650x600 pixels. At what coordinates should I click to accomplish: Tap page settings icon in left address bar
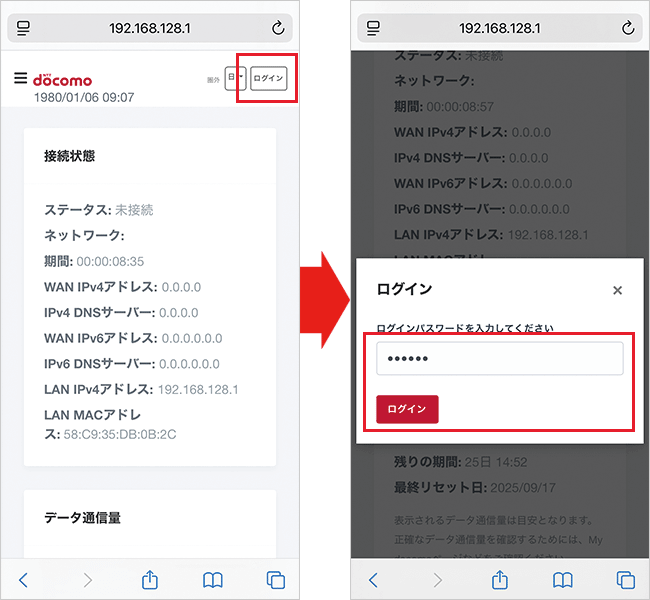coord(24,29)
